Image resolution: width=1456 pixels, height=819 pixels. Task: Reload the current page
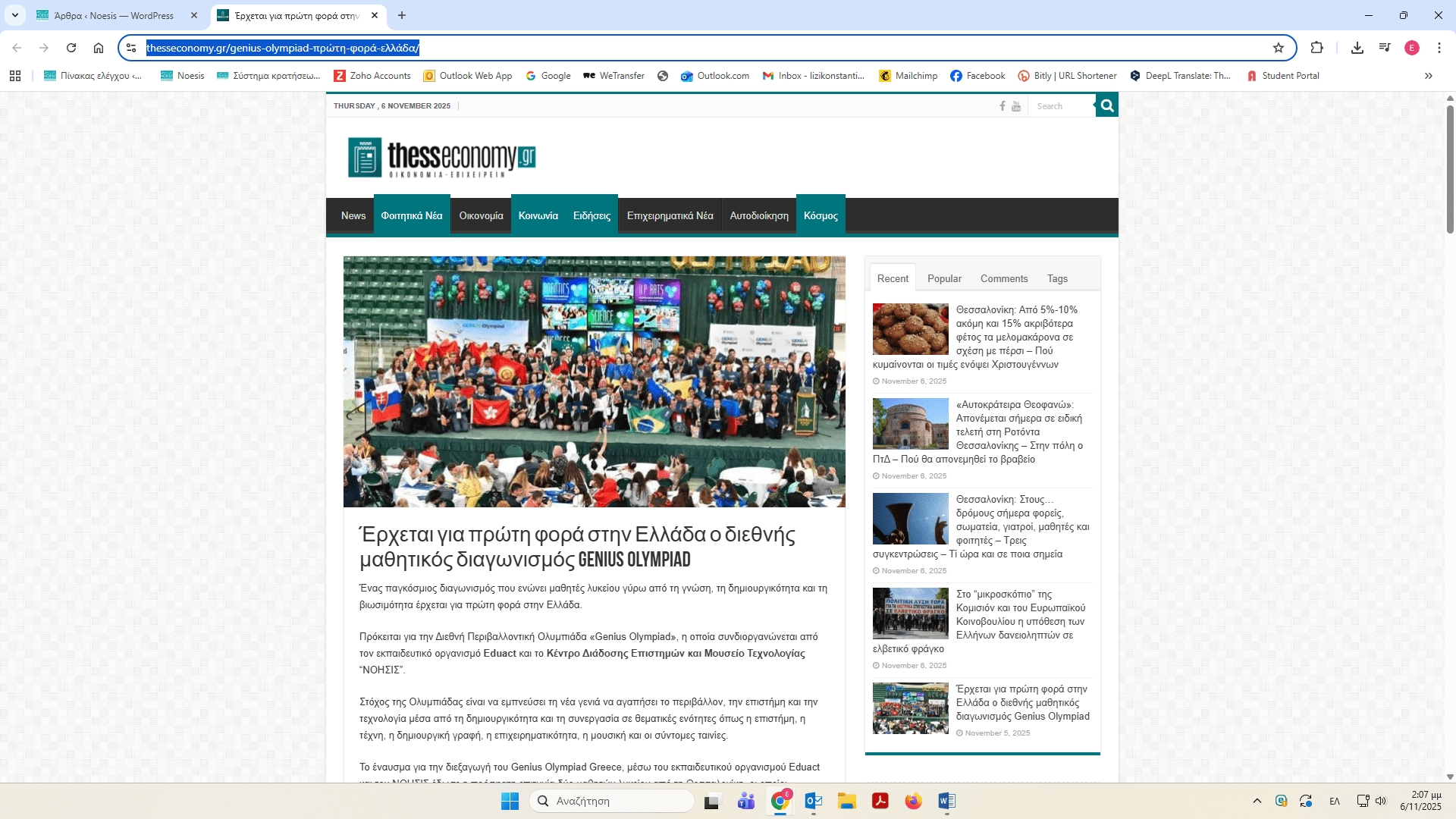tap(71, 48)
